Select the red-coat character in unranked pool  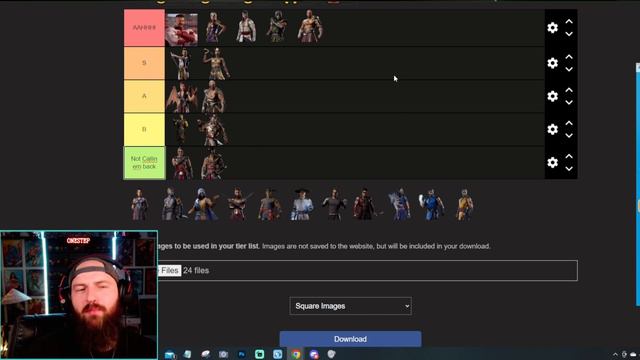(x=365, y=204)
